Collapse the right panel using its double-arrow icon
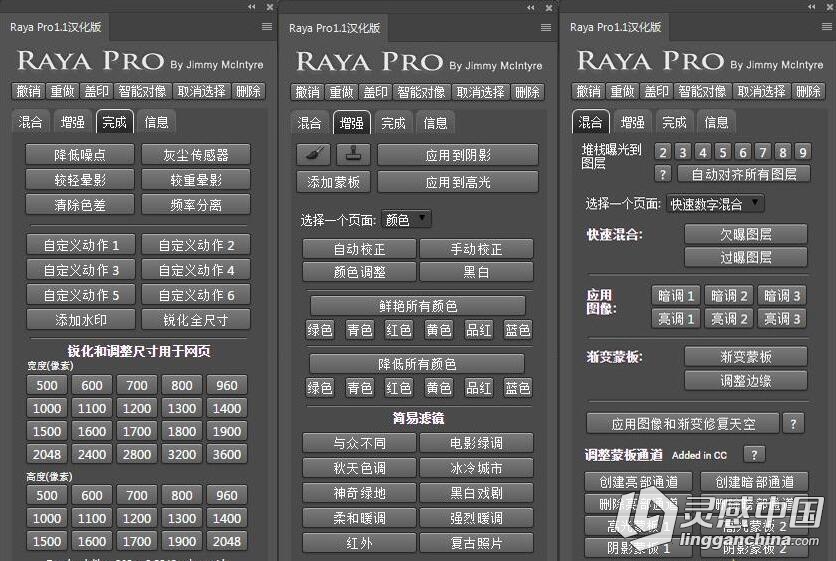The height and width of the screenshot is (561, 836). coord(811,6)
